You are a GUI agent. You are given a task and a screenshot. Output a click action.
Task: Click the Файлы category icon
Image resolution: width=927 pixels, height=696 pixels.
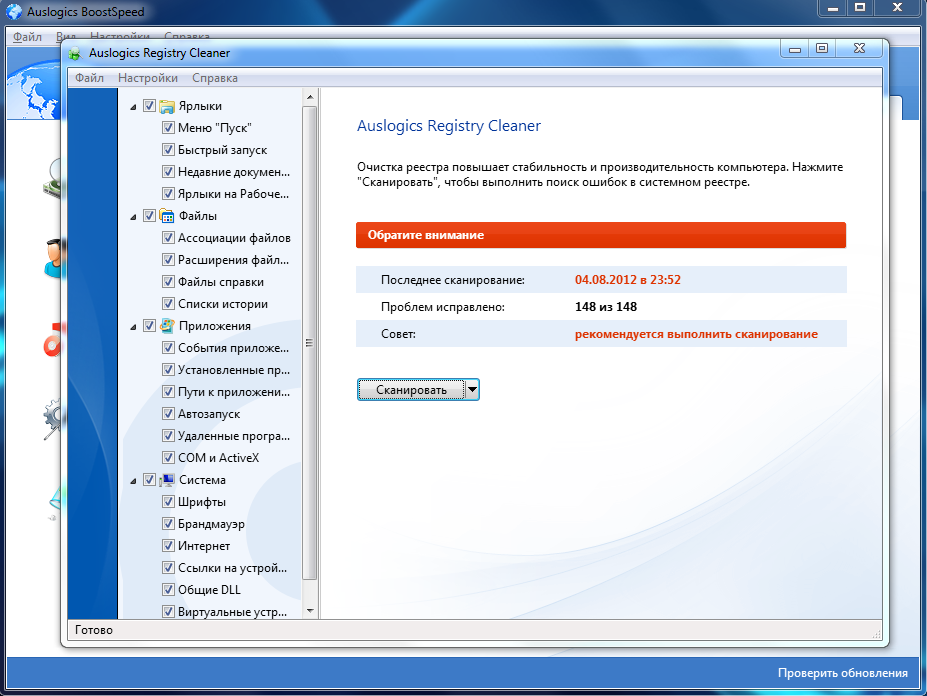(167, 216)
